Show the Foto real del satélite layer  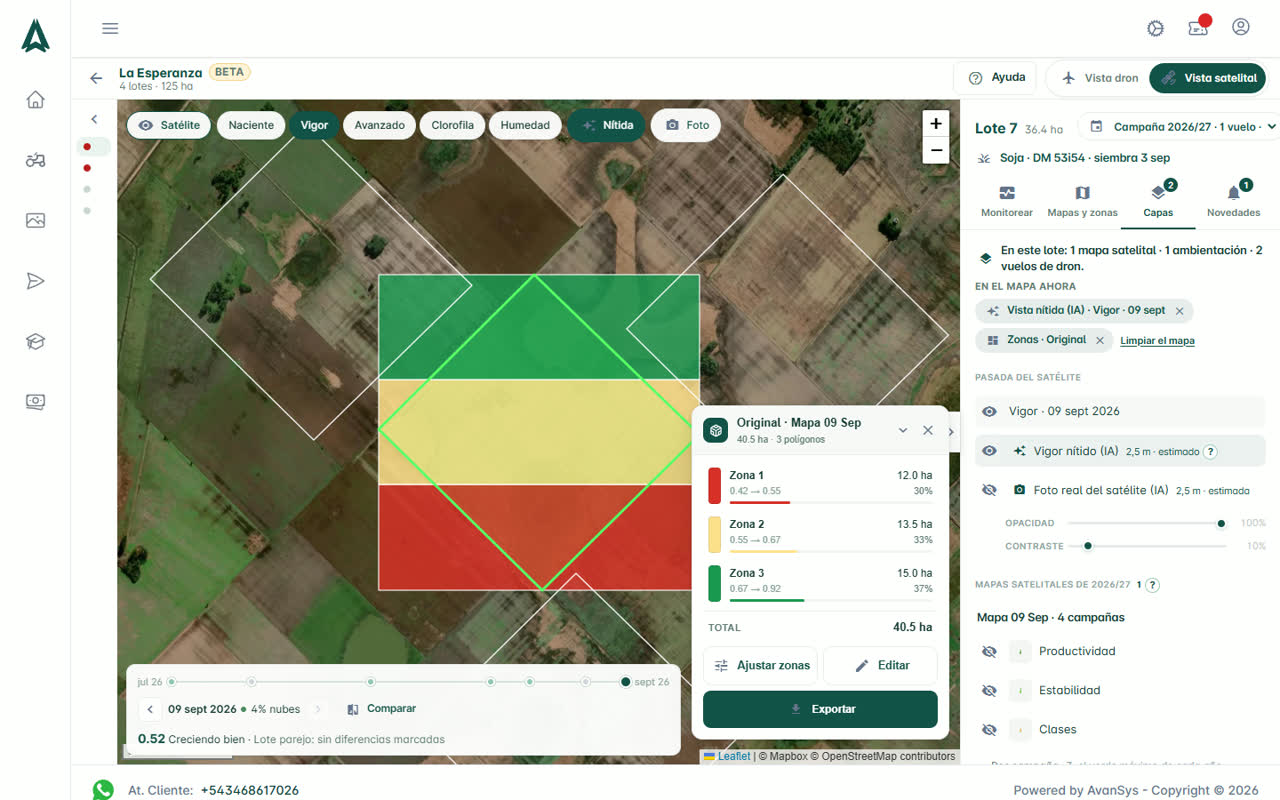(989, 490)
